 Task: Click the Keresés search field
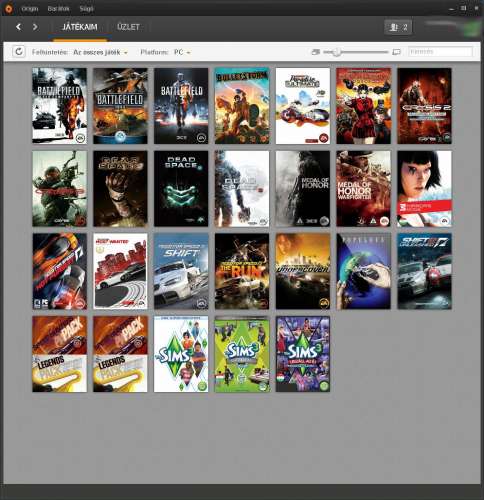[440, 52]
